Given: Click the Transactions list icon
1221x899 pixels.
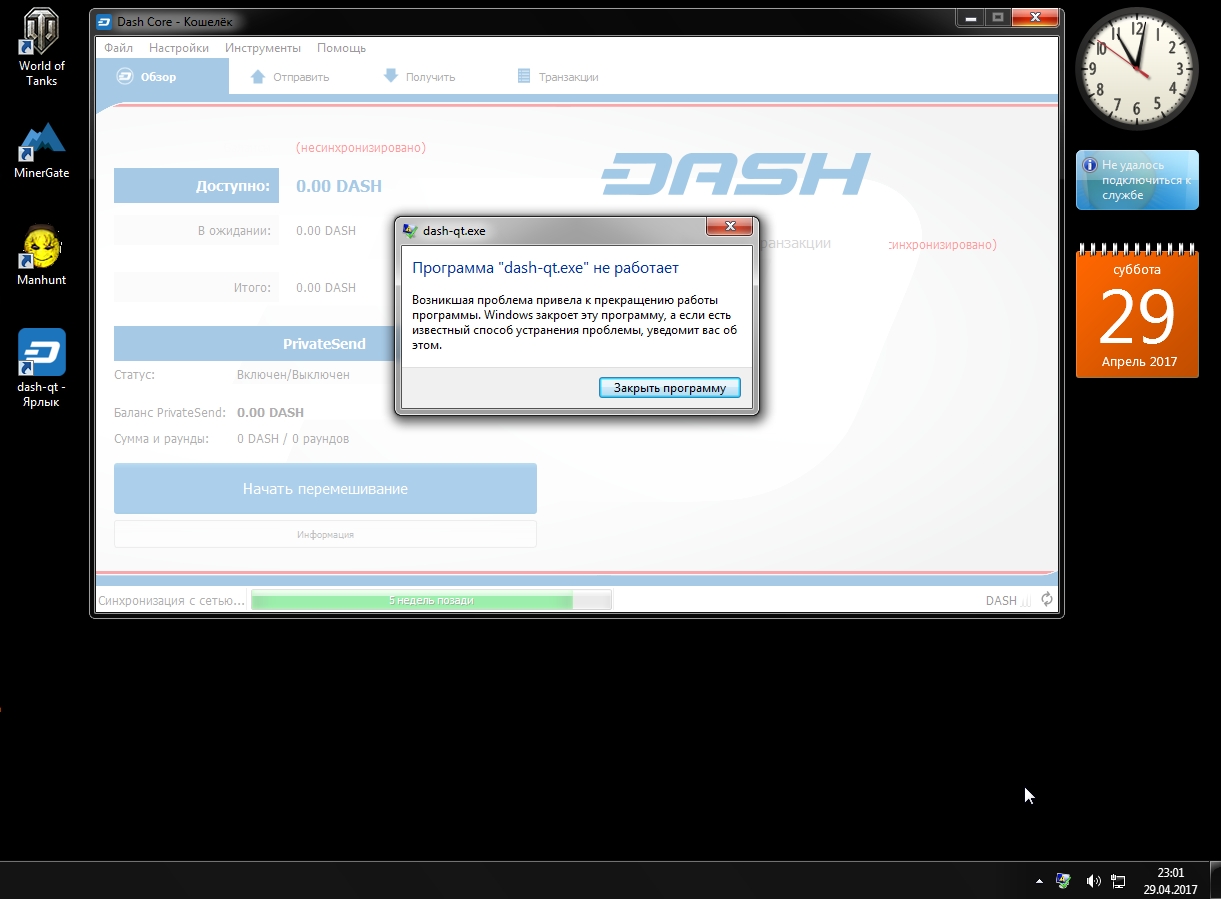Looking at the screenshot, I should pyautogui.click(x=523, y=76).
